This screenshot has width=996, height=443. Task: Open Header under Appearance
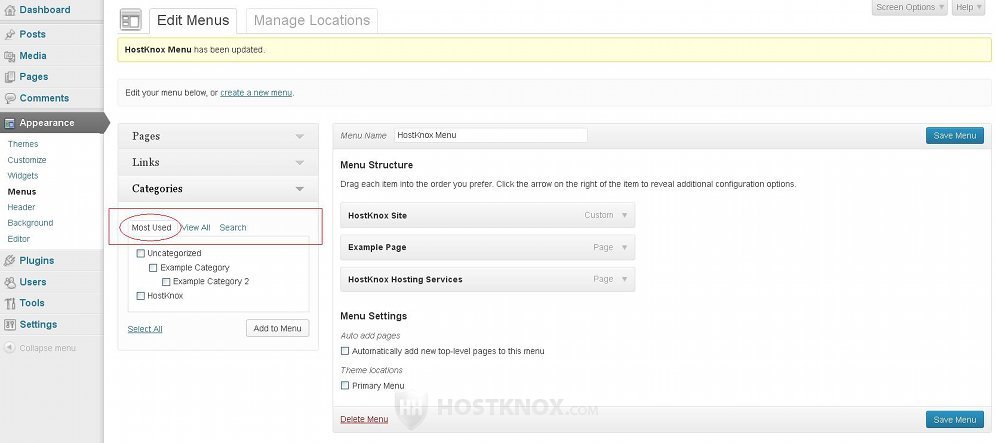click(22, 207)
